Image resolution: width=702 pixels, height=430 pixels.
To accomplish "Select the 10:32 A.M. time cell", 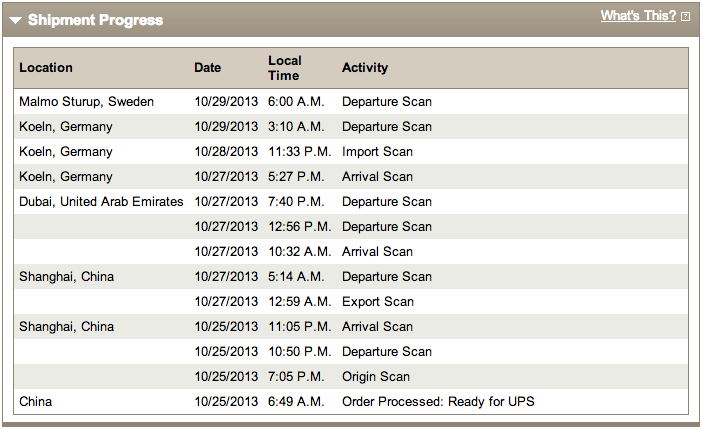I will pos(299,252).
